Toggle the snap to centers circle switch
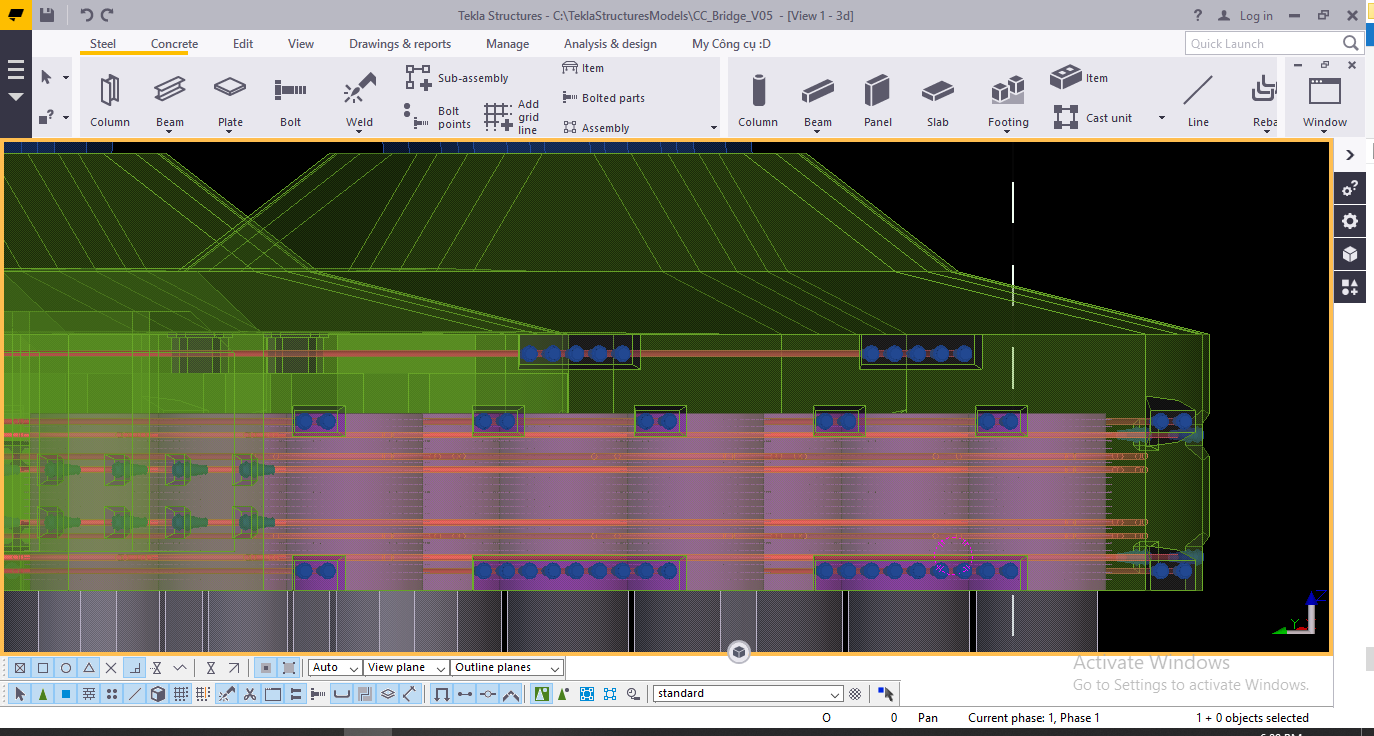 (66, 668)
